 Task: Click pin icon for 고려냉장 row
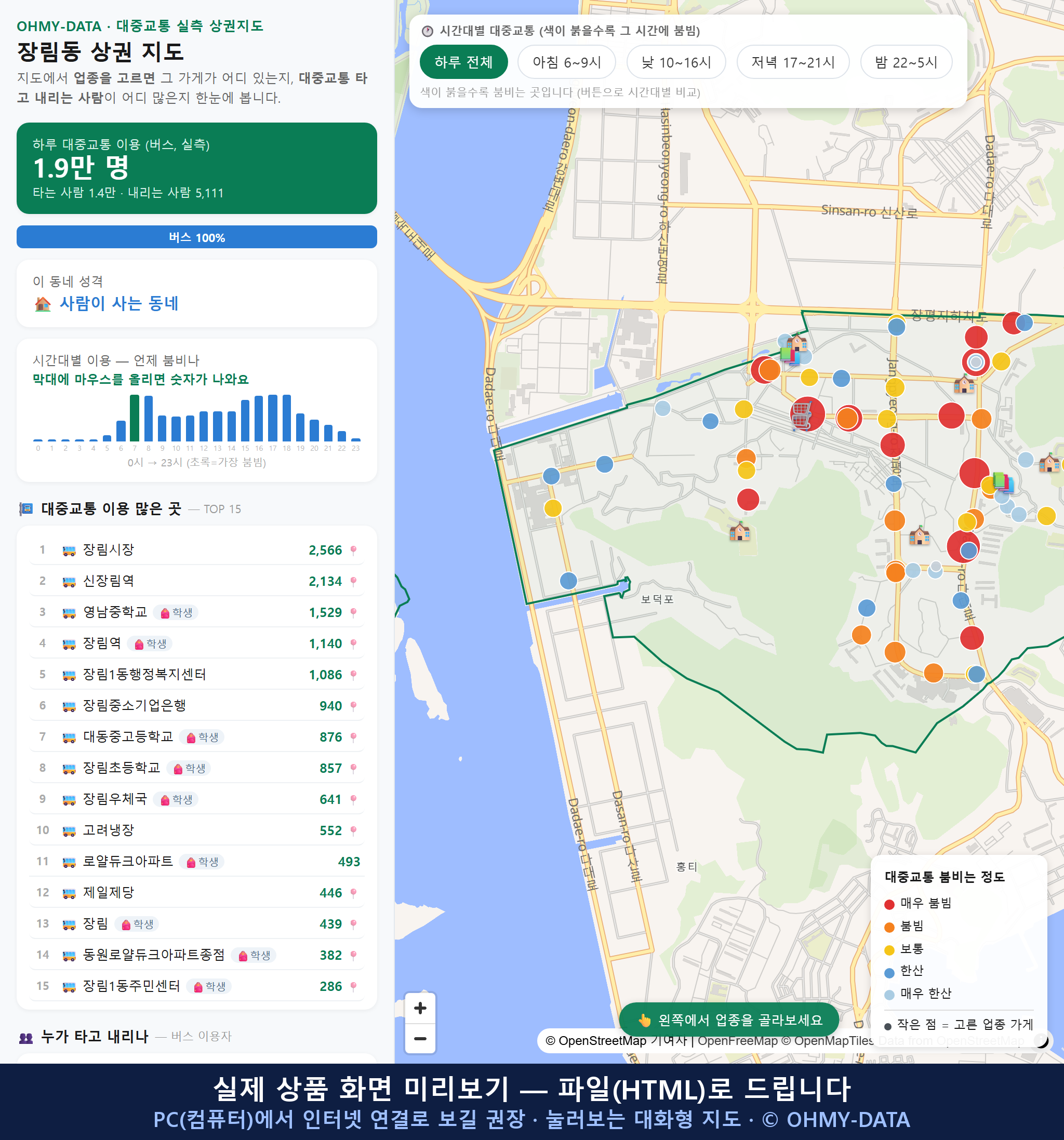pos(353,830)
